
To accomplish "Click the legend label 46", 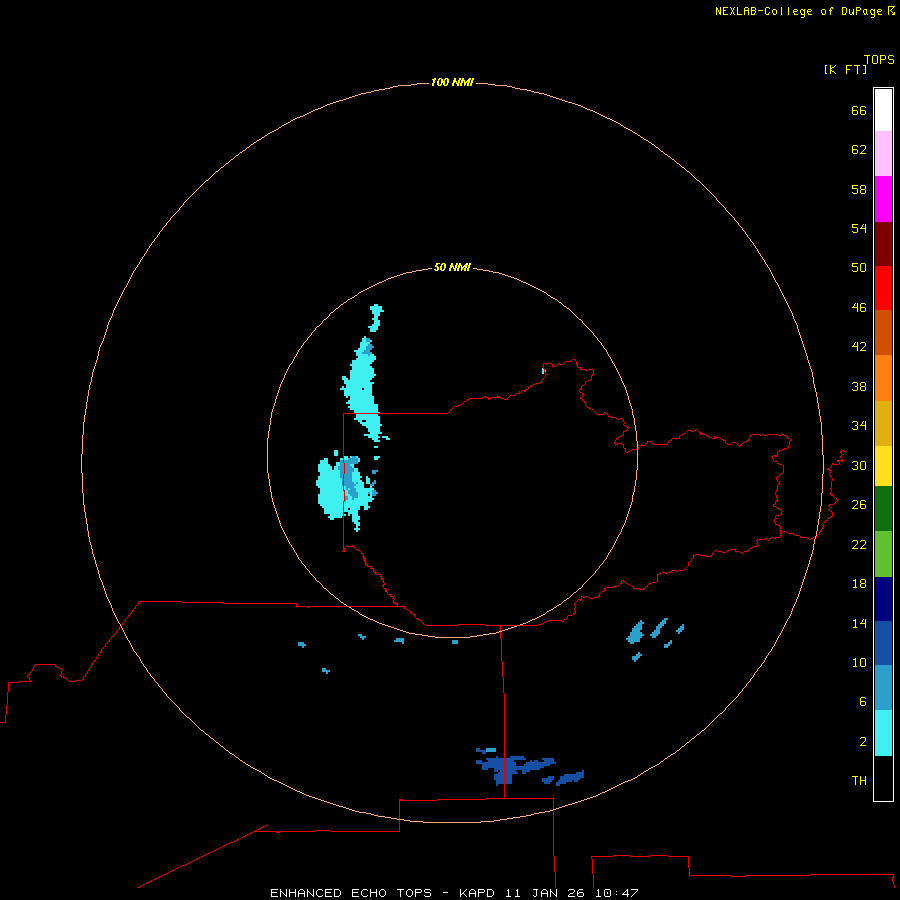I will point(859,308).
